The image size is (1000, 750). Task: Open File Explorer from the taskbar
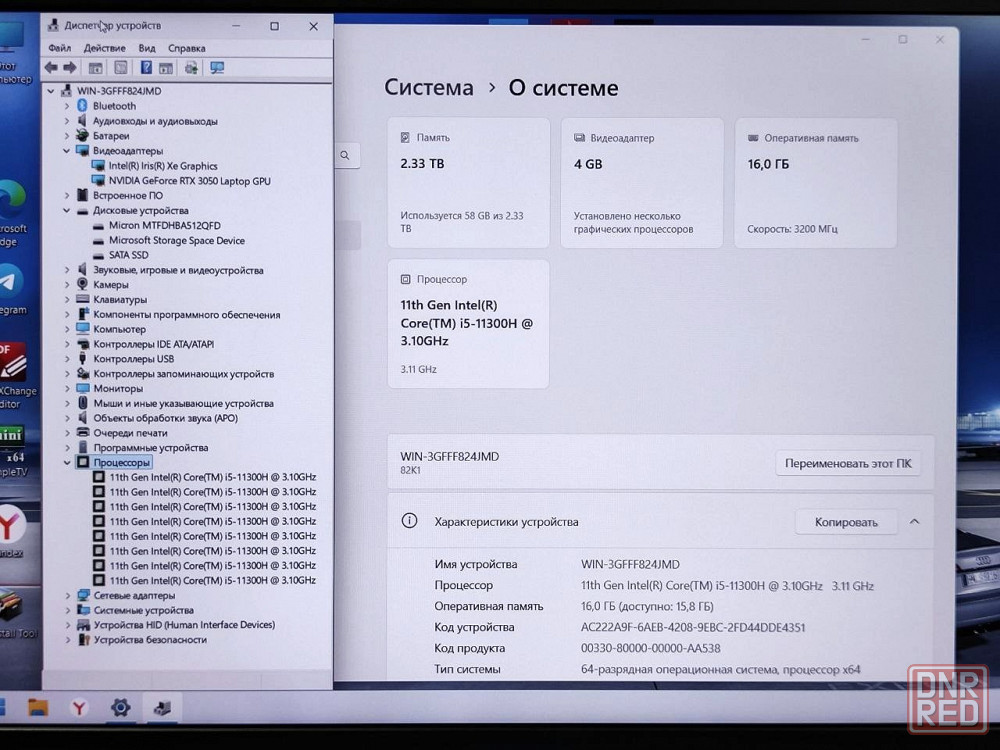coord(38,707)
